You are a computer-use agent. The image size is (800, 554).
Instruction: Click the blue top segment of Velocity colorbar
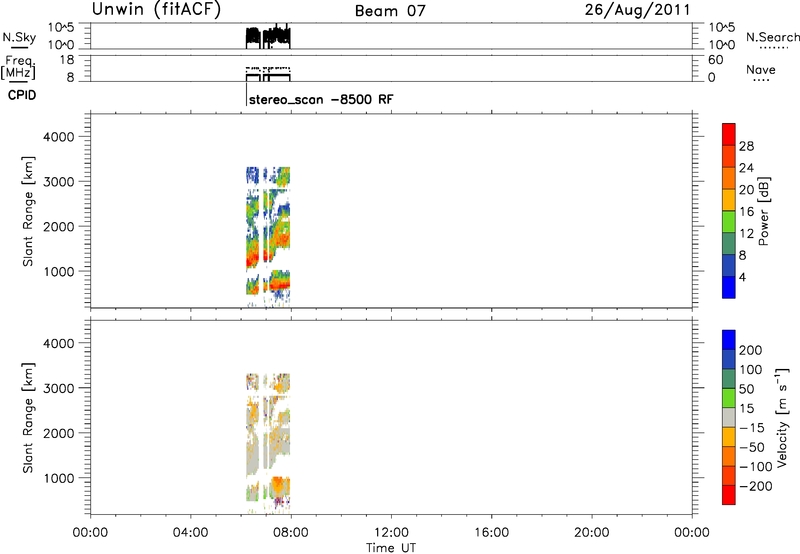pyautogui.click(x=729, y=340)
